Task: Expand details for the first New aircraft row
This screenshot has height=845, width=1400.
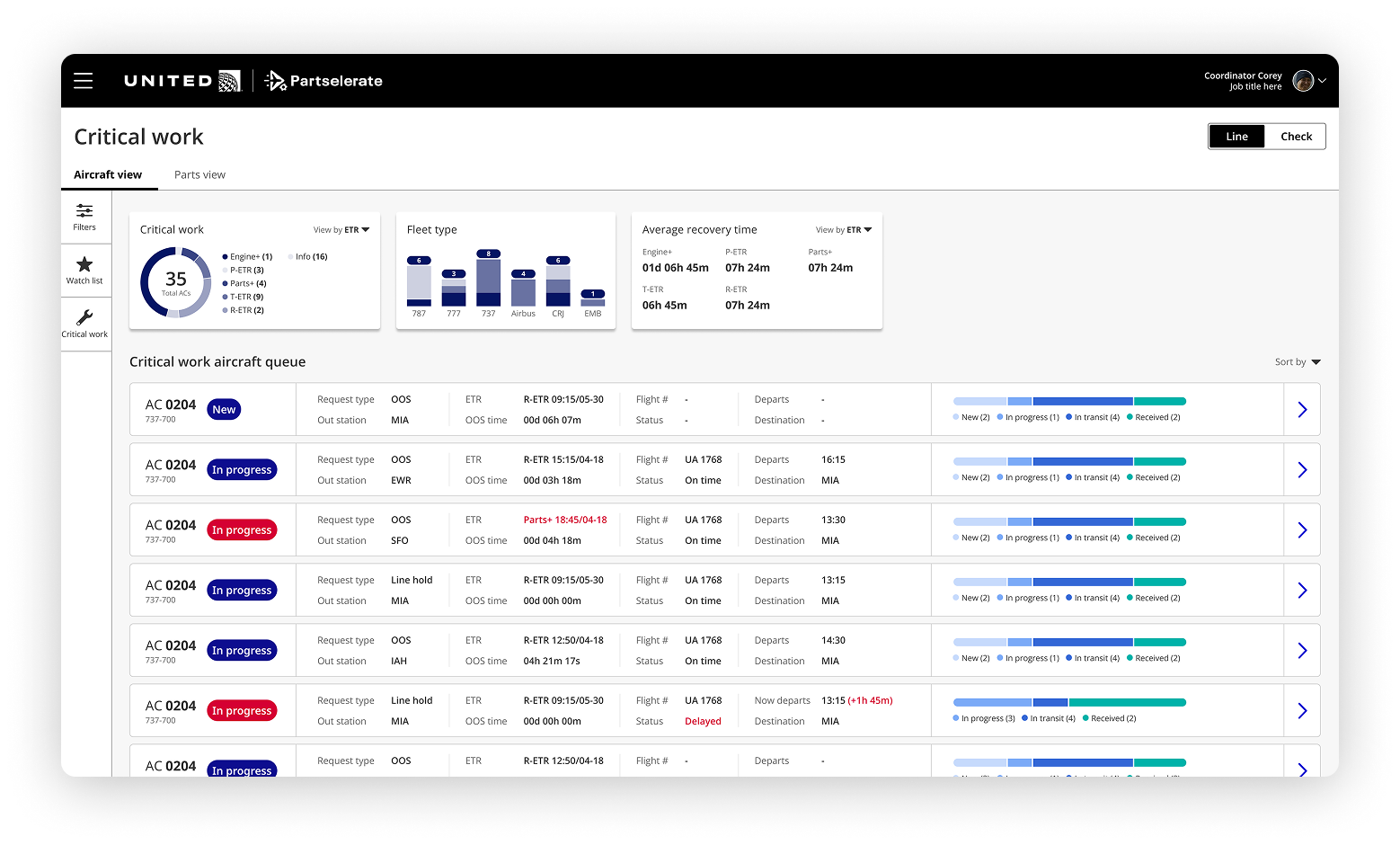Action: [x=1302, y=409]
